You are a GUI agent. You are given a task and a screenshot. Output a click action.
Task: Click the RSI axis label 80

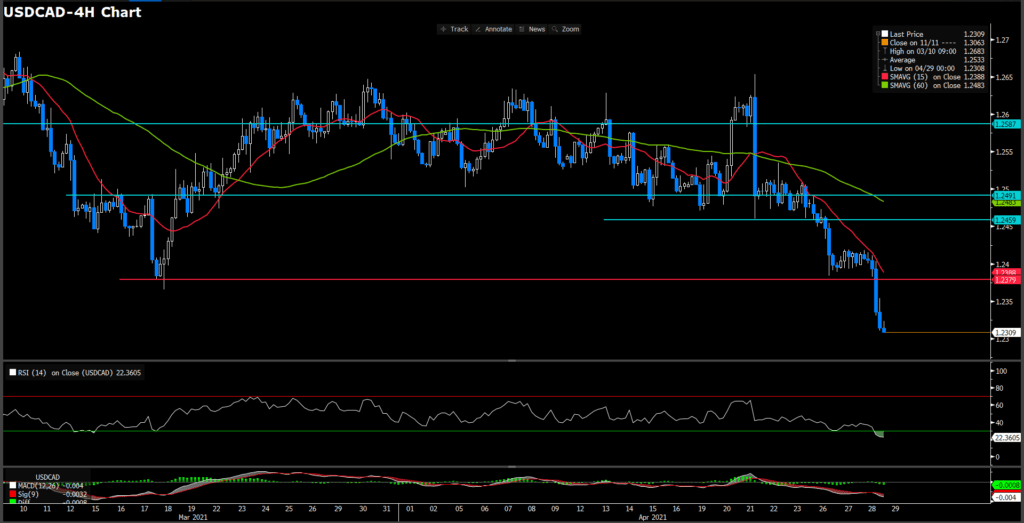click(1000, 388)
